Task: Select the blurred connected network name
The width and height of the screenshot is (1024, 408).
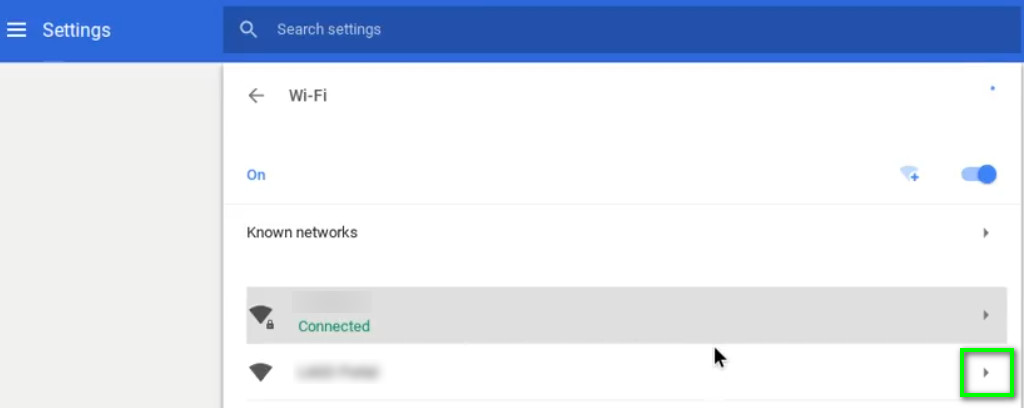Action: (332, 302)
